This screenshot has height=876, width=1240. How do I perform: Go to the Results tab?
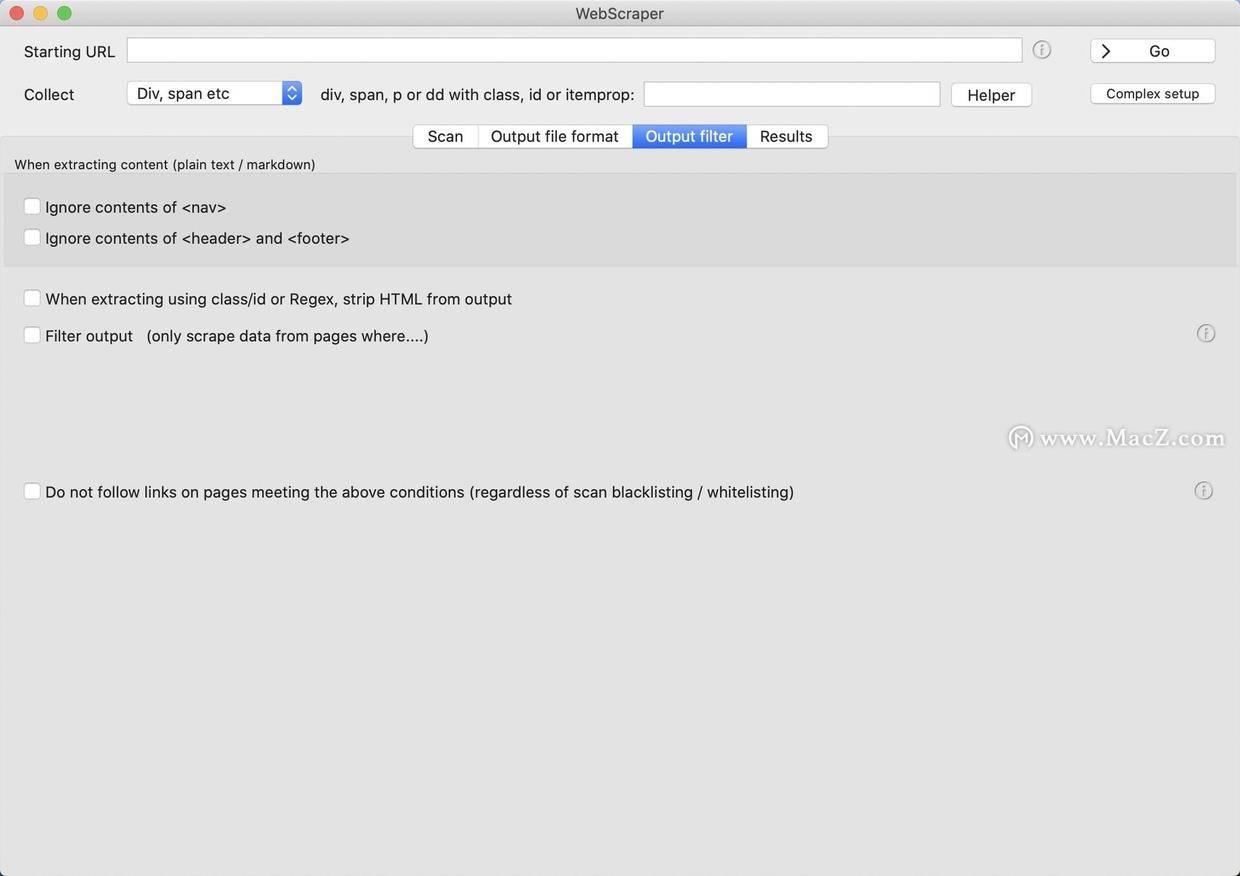(786, 136)
